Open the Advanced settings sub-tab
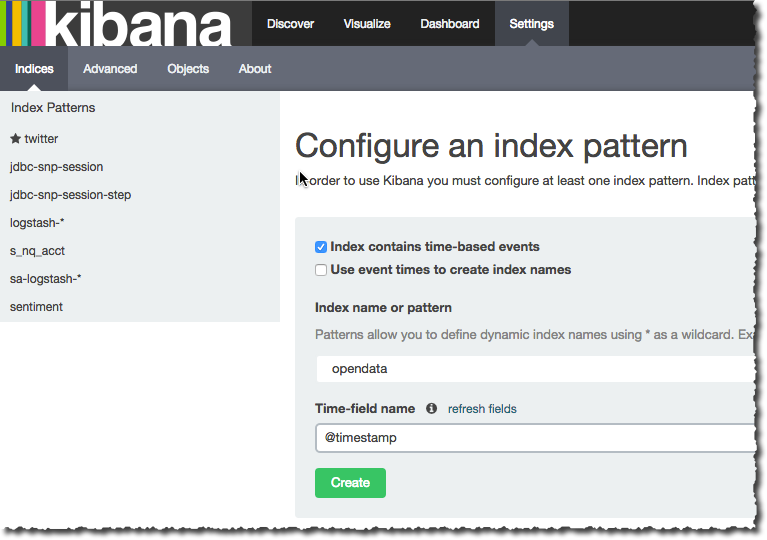 click(110, 69)
